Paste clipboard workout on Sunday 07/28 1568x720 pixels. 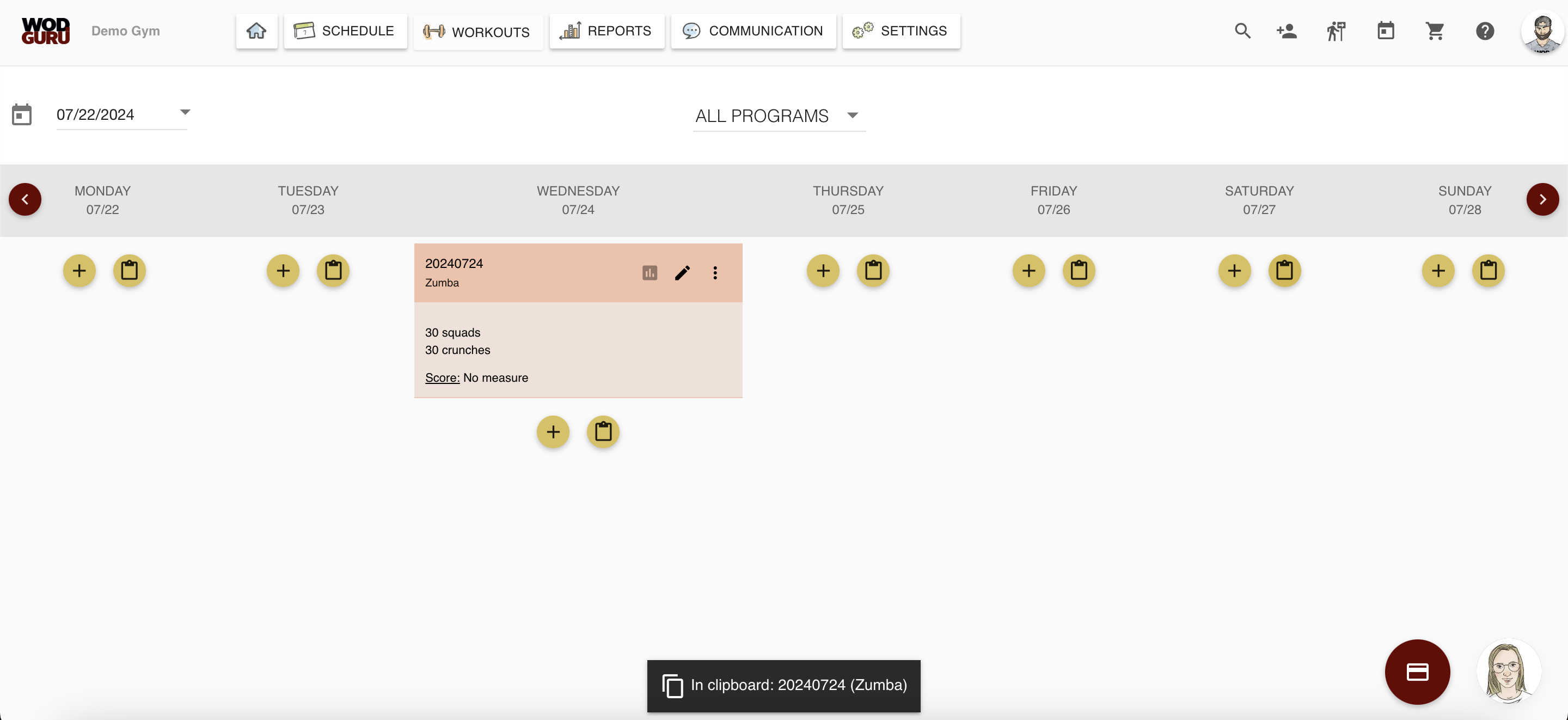pyautogui.click(x=1489, y=271)
